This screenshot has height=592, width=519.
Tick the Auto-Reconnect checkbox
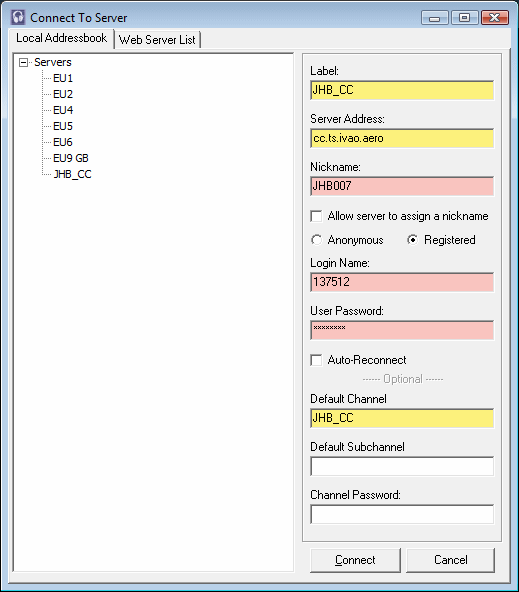click(x=316, y=360)
